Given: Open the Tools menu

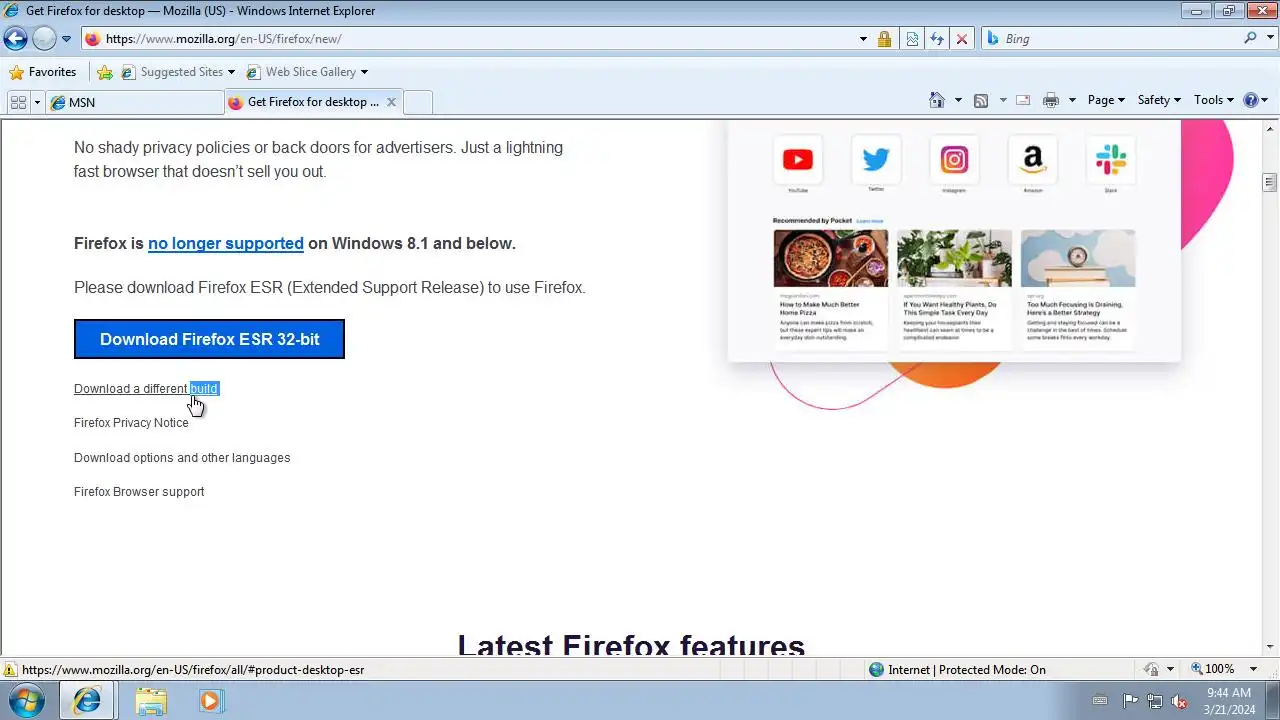Looking at the screenshot, I should pos(1214,100).
